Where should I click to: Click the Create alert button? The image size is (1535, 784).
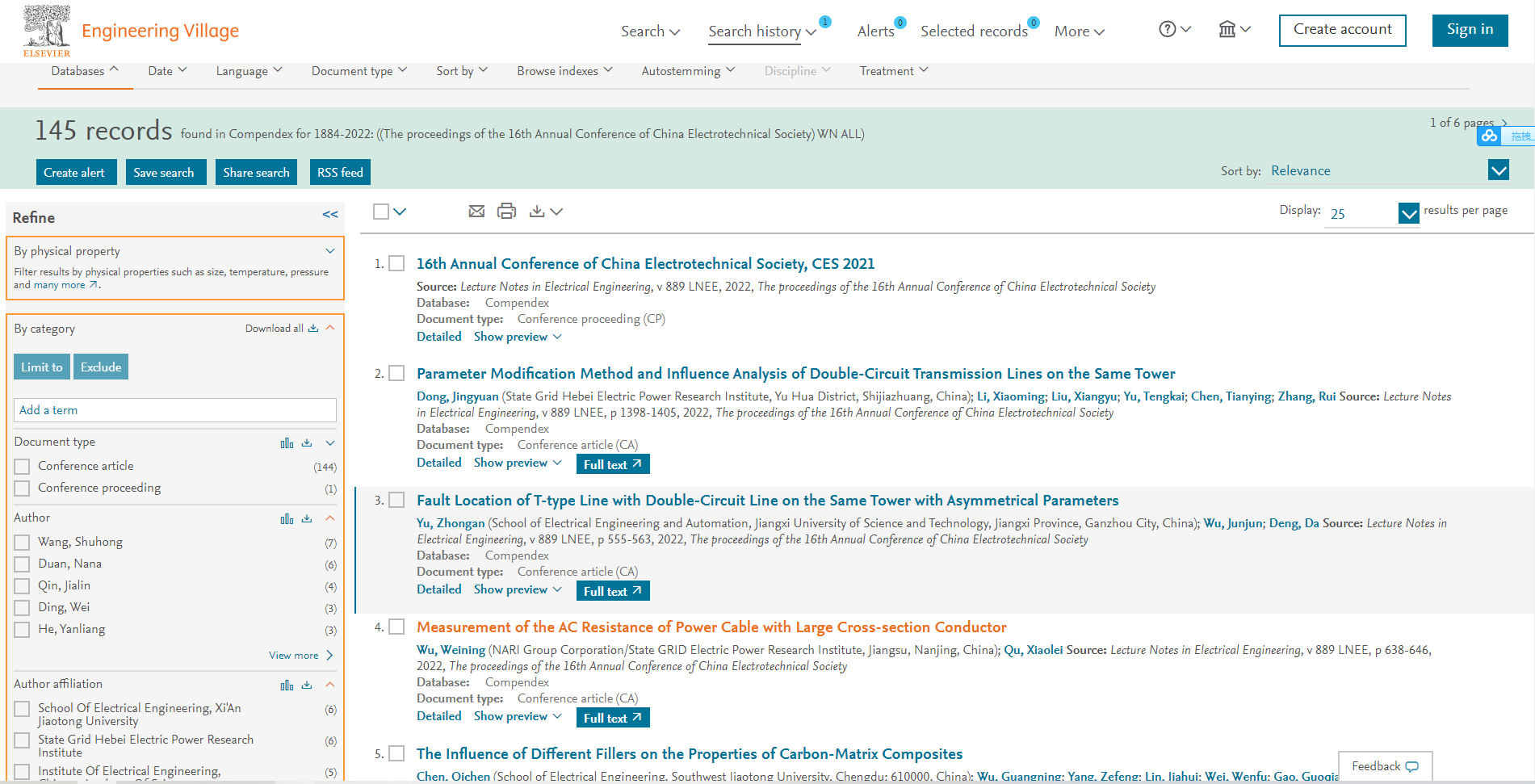(x=75, y=173)
